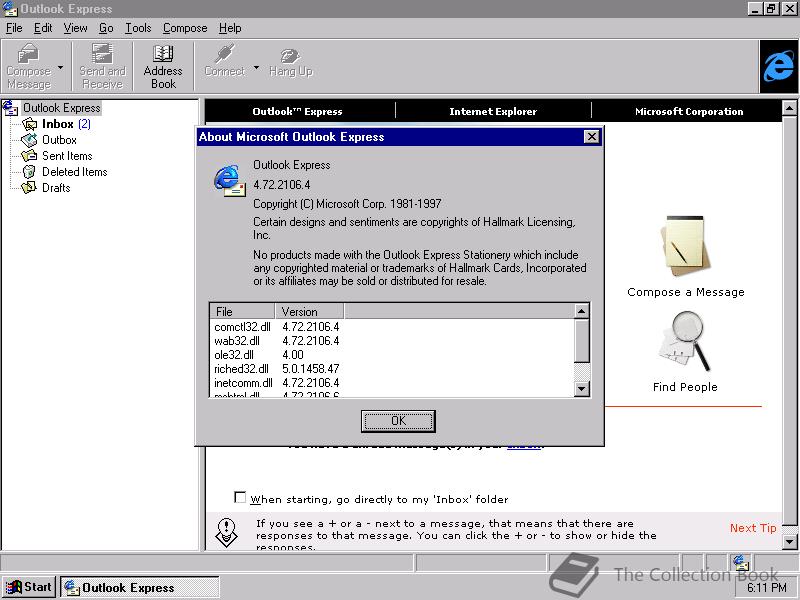Open the Edit menu
Viewport: 800px width, 600px height.
(43, 28)
